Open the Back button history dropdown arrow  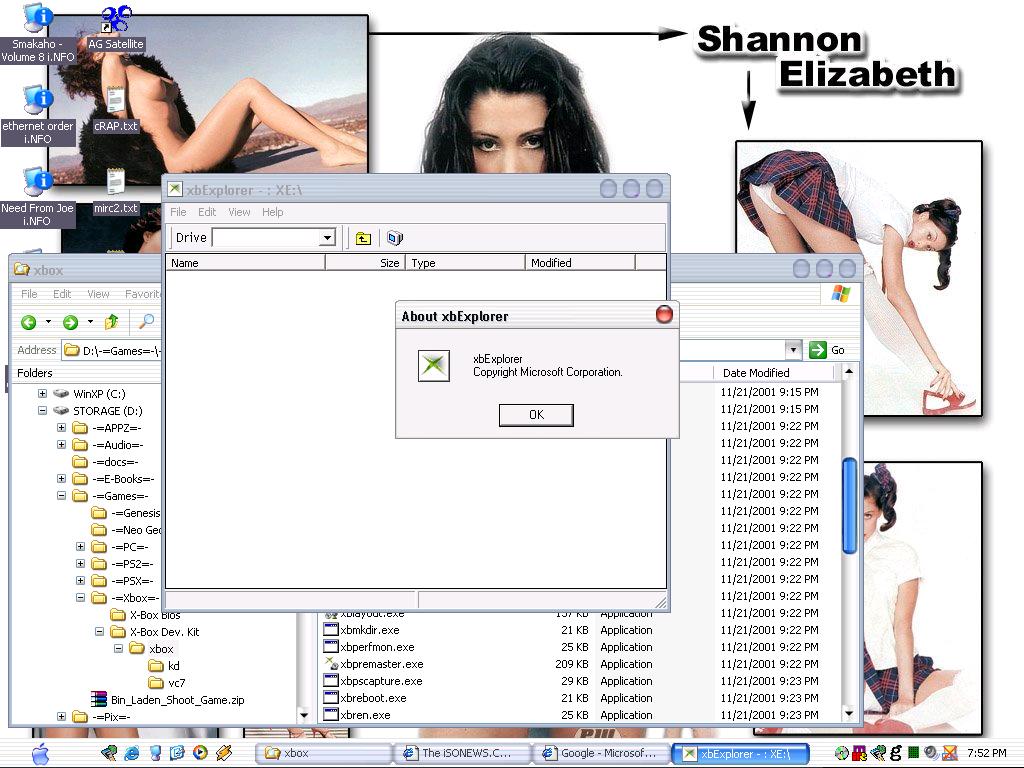tap(48, 321)
